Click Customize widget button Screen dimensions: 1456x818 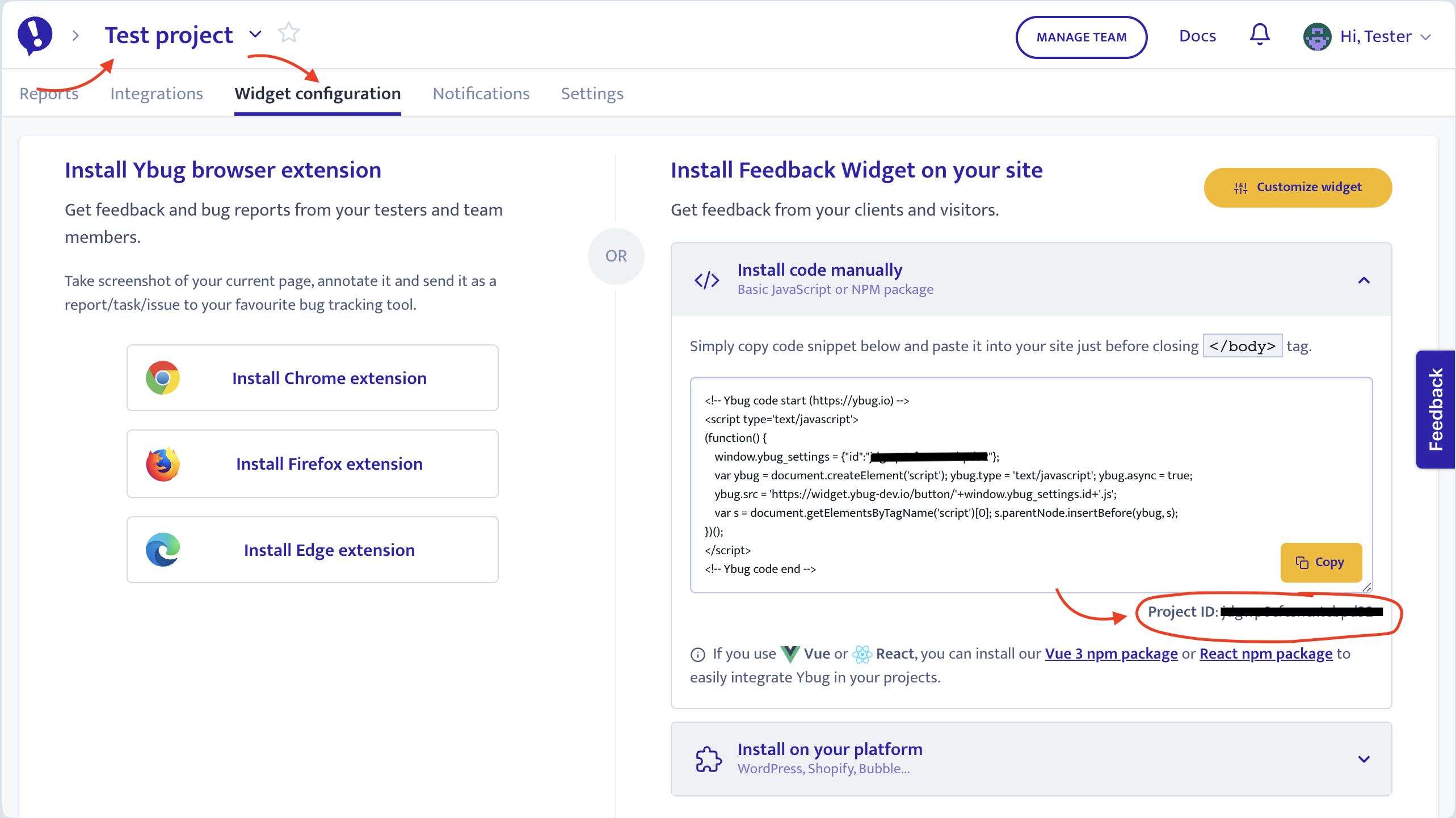pos(1298,187)
